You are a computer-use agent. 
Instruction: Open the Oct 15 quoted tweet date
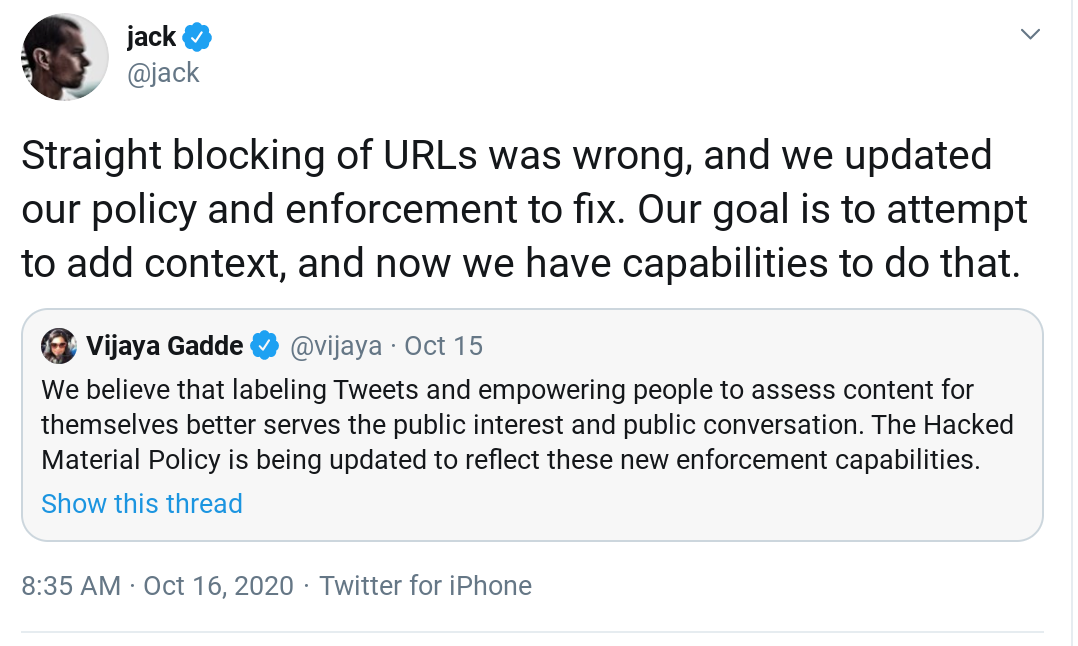point(443,346)
